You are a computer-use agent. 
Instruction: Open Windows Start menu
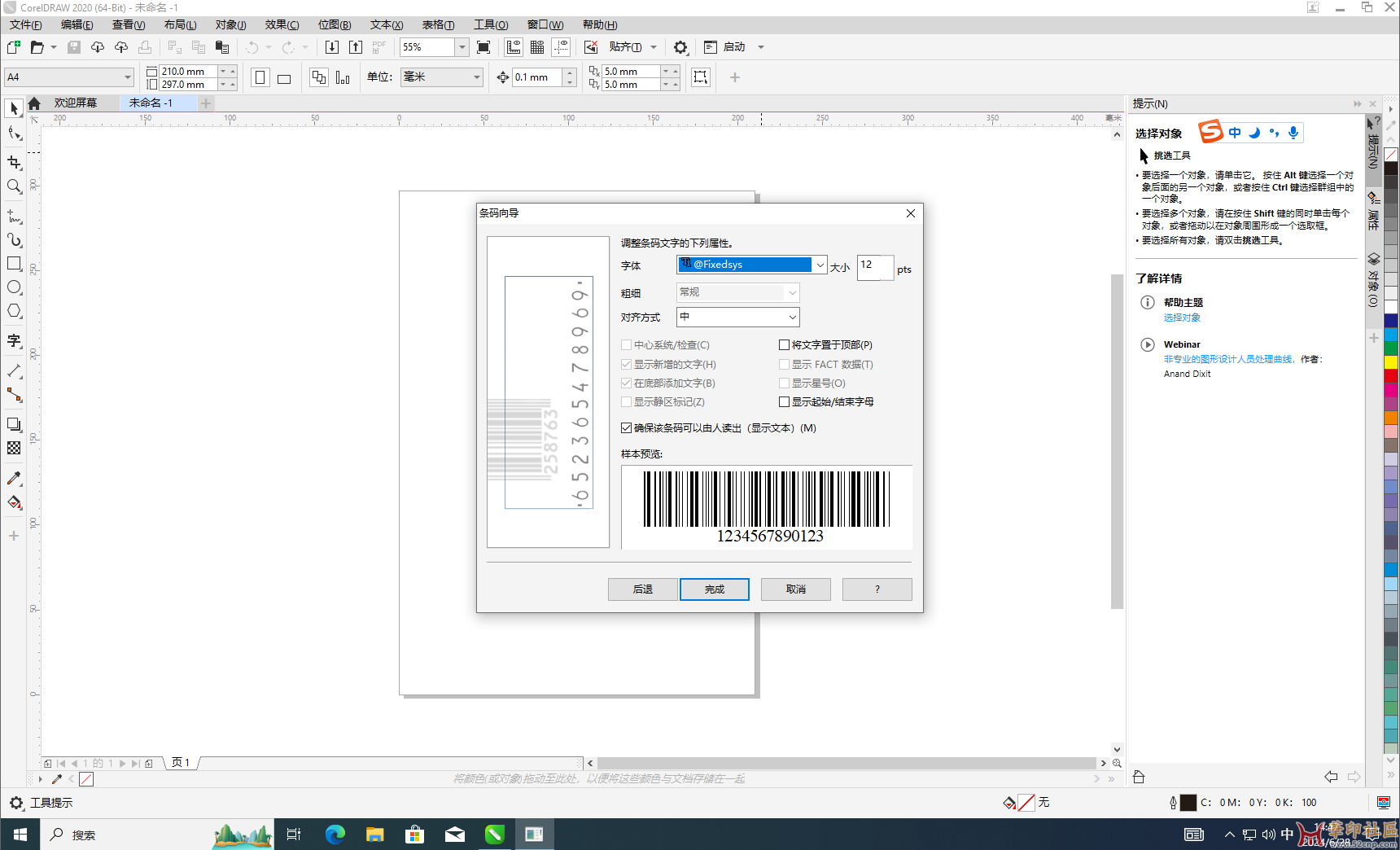(x=20, y=835)
